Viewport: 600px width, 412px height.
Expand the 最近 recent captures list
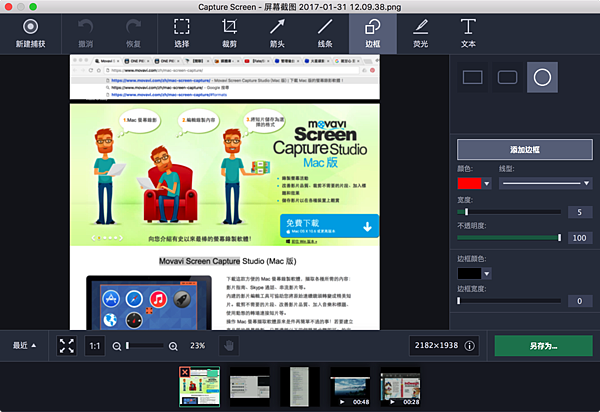tap(24, 346)
